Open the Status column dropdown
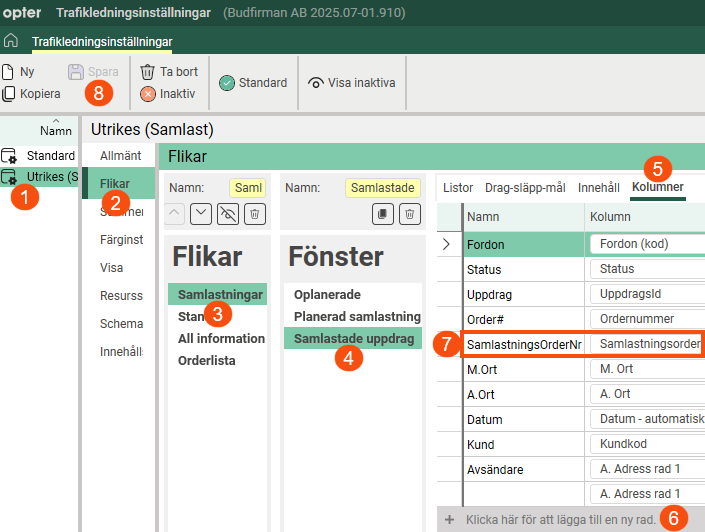705x532 pixels. coord(646,269)
